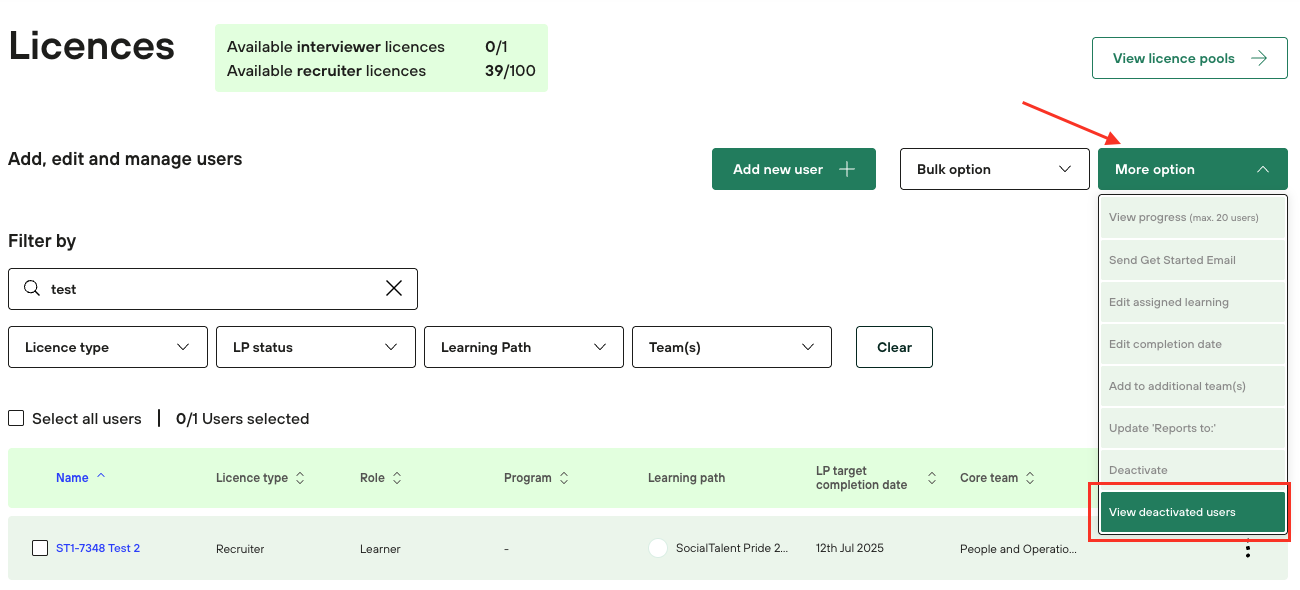Click the magnifying glass search icon
1300x590 pixels.
[x=32, y=289]
